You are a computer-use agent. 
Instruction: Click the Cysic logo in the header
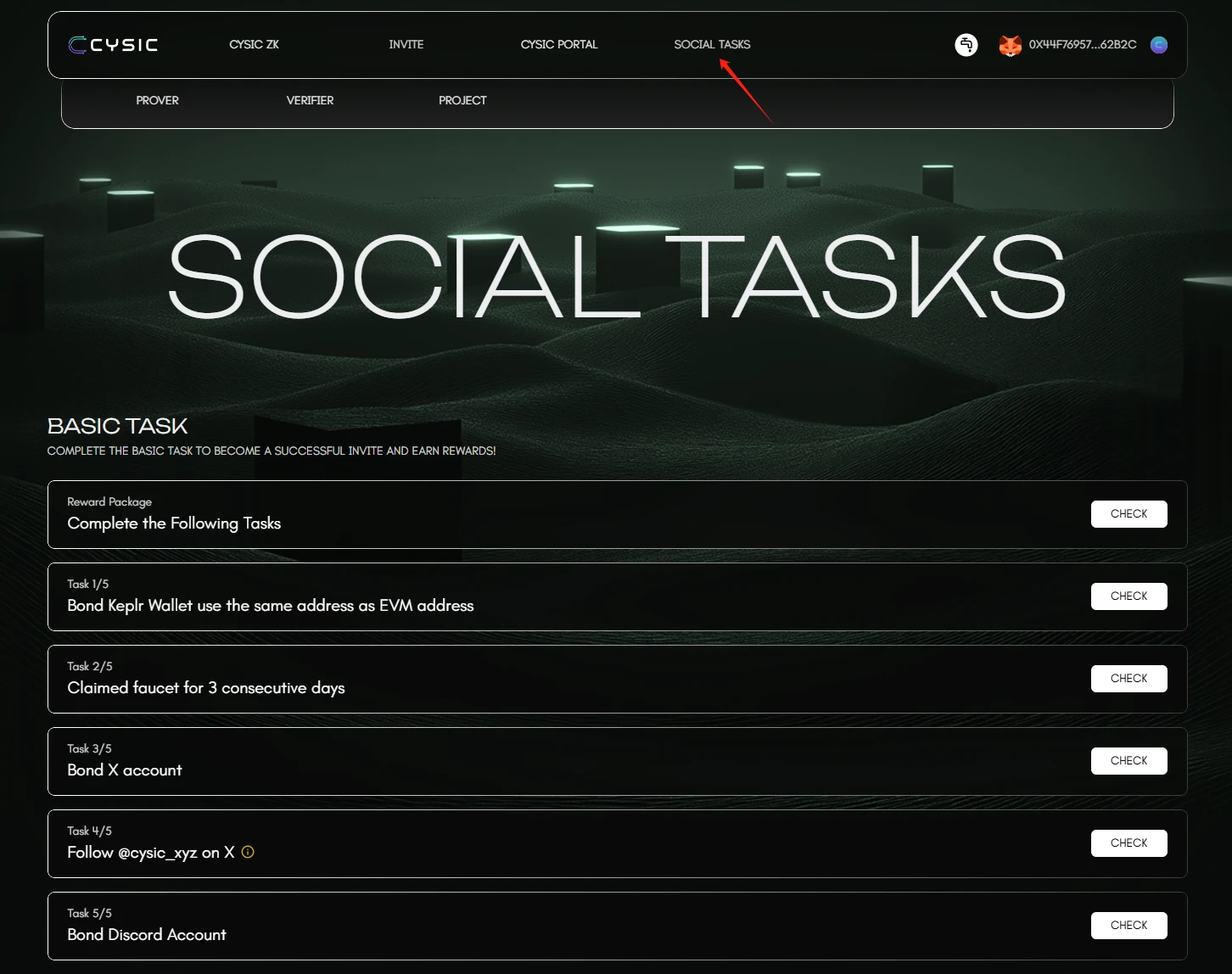(x=113, y=45)
